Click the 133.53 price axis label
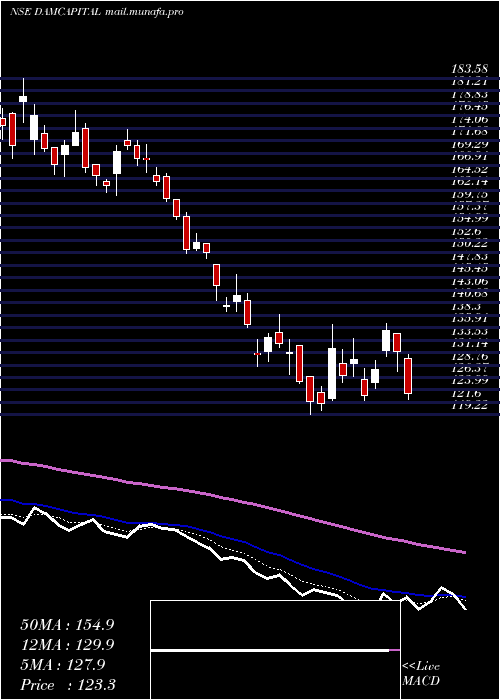The height and width of the screenshot is (700, 500). (470, 332)
